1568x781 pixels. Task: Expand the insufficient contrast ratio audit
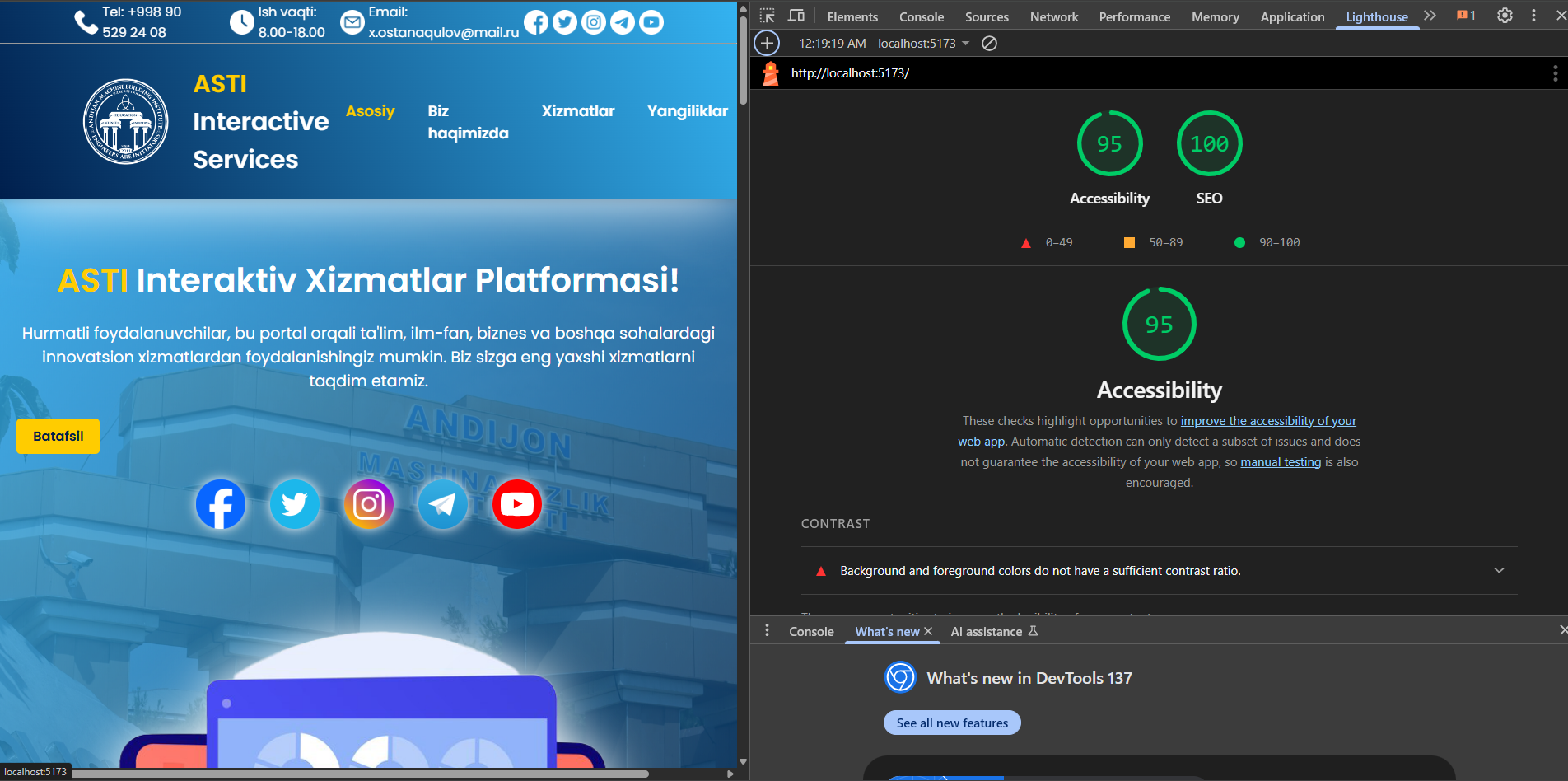pos(1160,571)
